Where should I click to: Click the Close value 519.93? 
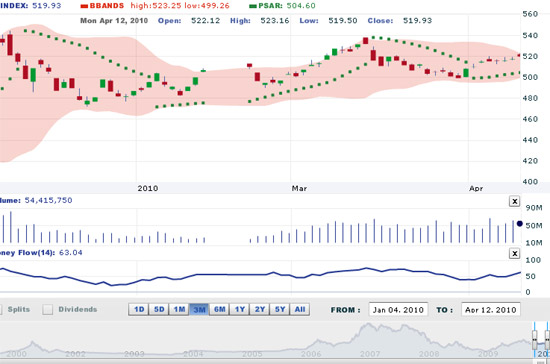pos(417,21)
